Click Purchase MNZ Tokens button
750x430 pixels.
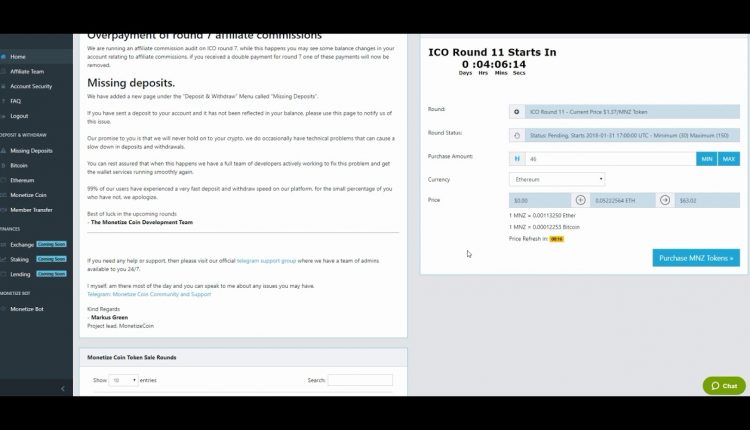click(x=696, y=258)
